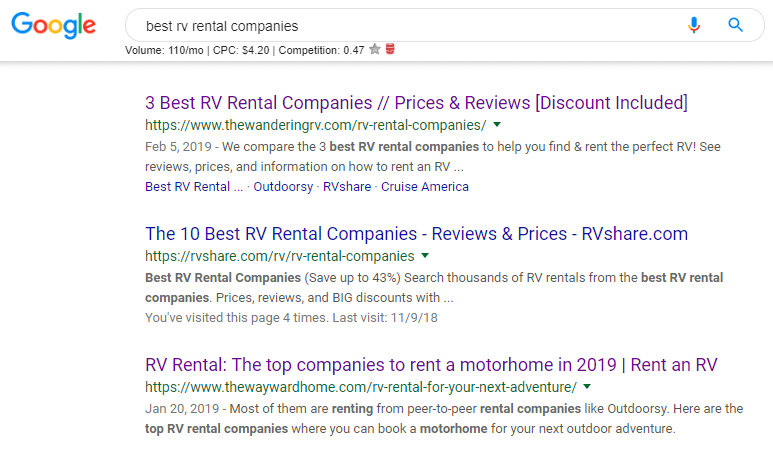The width and height of the screenshot is (773, 451).
Task: Open the '3 Best RV Rental Companies' result
Action: tap(416, 103)
